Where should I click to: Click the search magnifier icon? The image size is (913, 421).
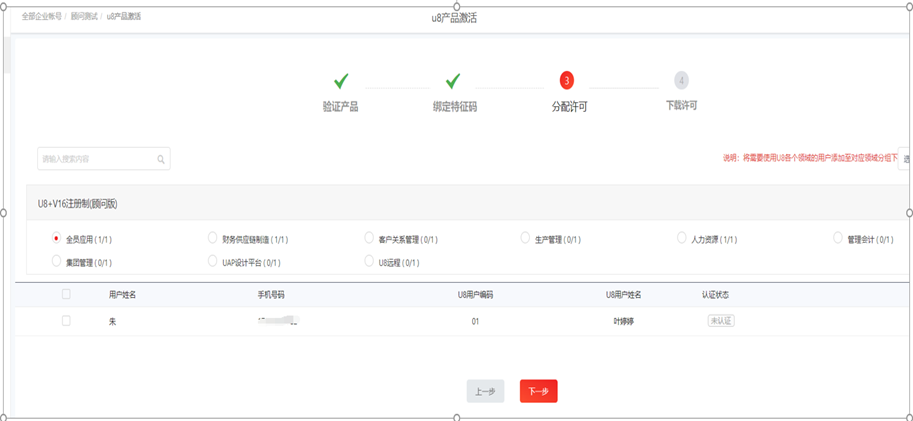(161, 159)
